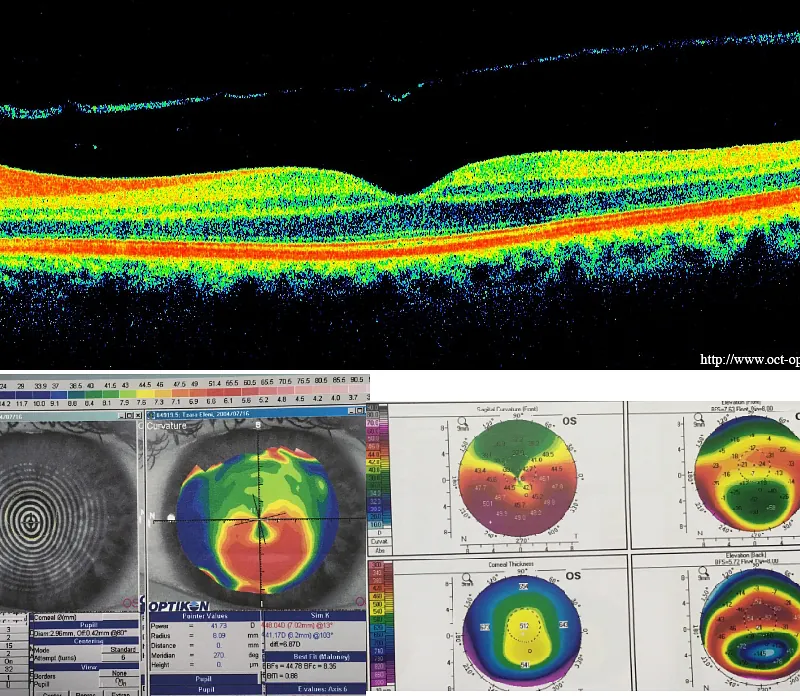Click the magnifier icon on Elevation Front map
This screenshot has height=696, width=800.
pos(699,419)
